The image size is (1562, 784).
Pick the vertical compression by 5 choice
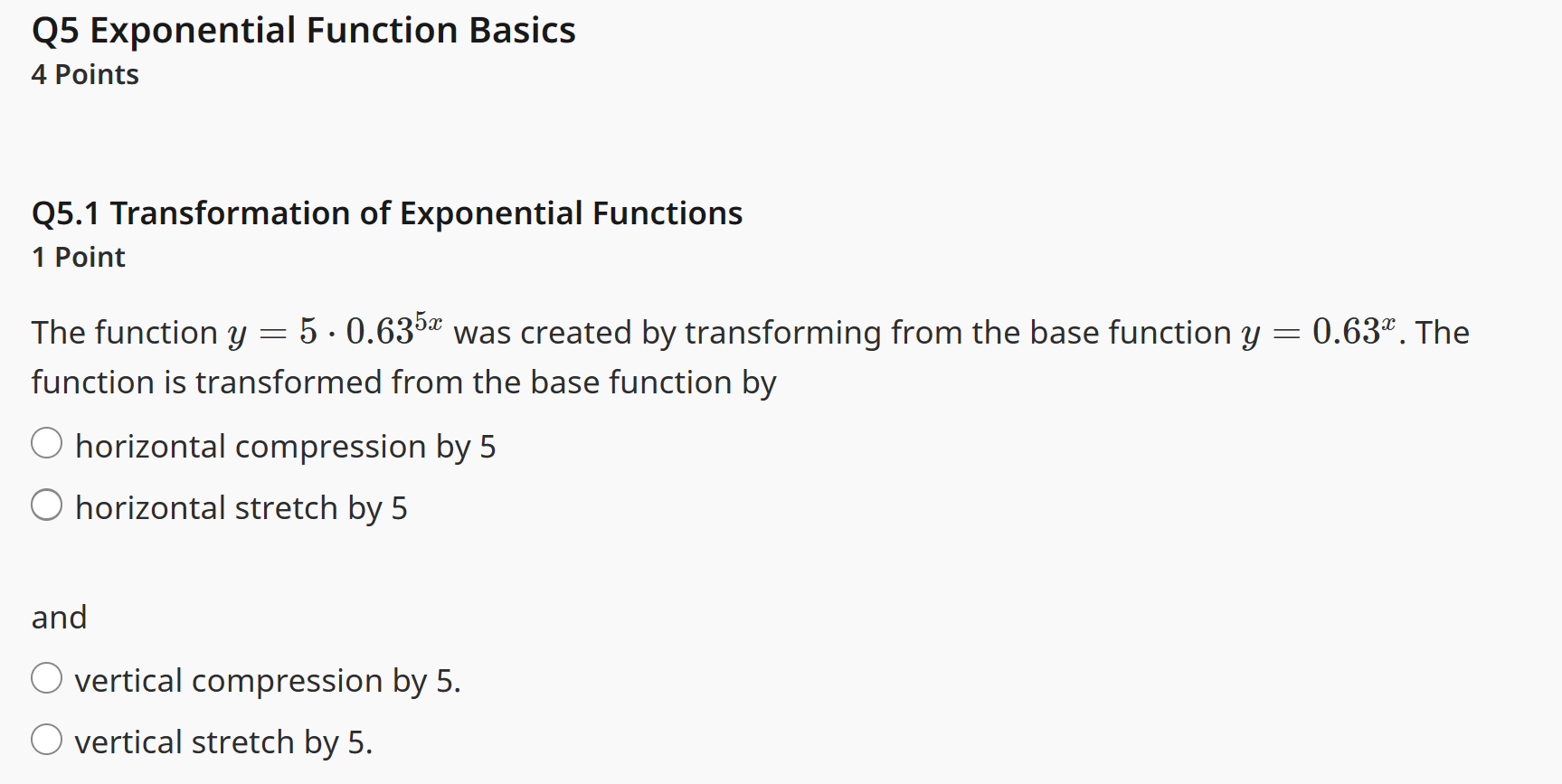tap(46, 676)
